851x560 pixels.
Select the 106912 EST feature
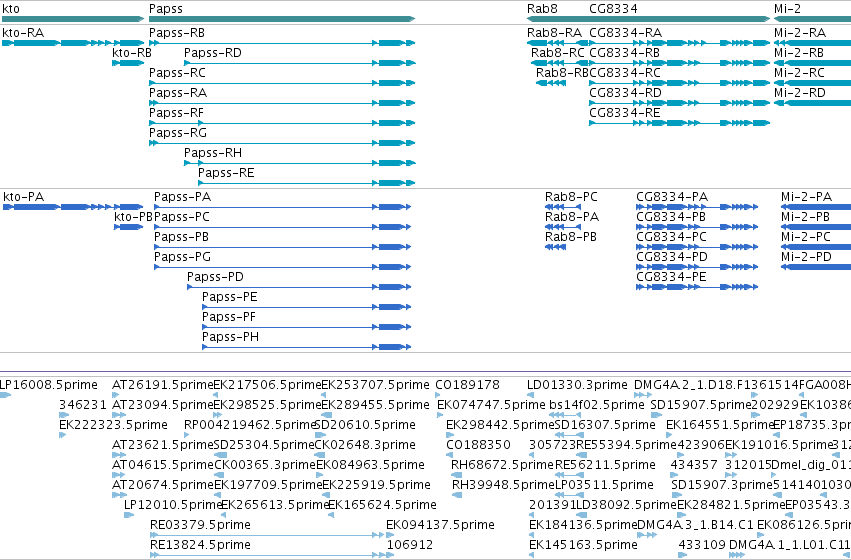390,555
